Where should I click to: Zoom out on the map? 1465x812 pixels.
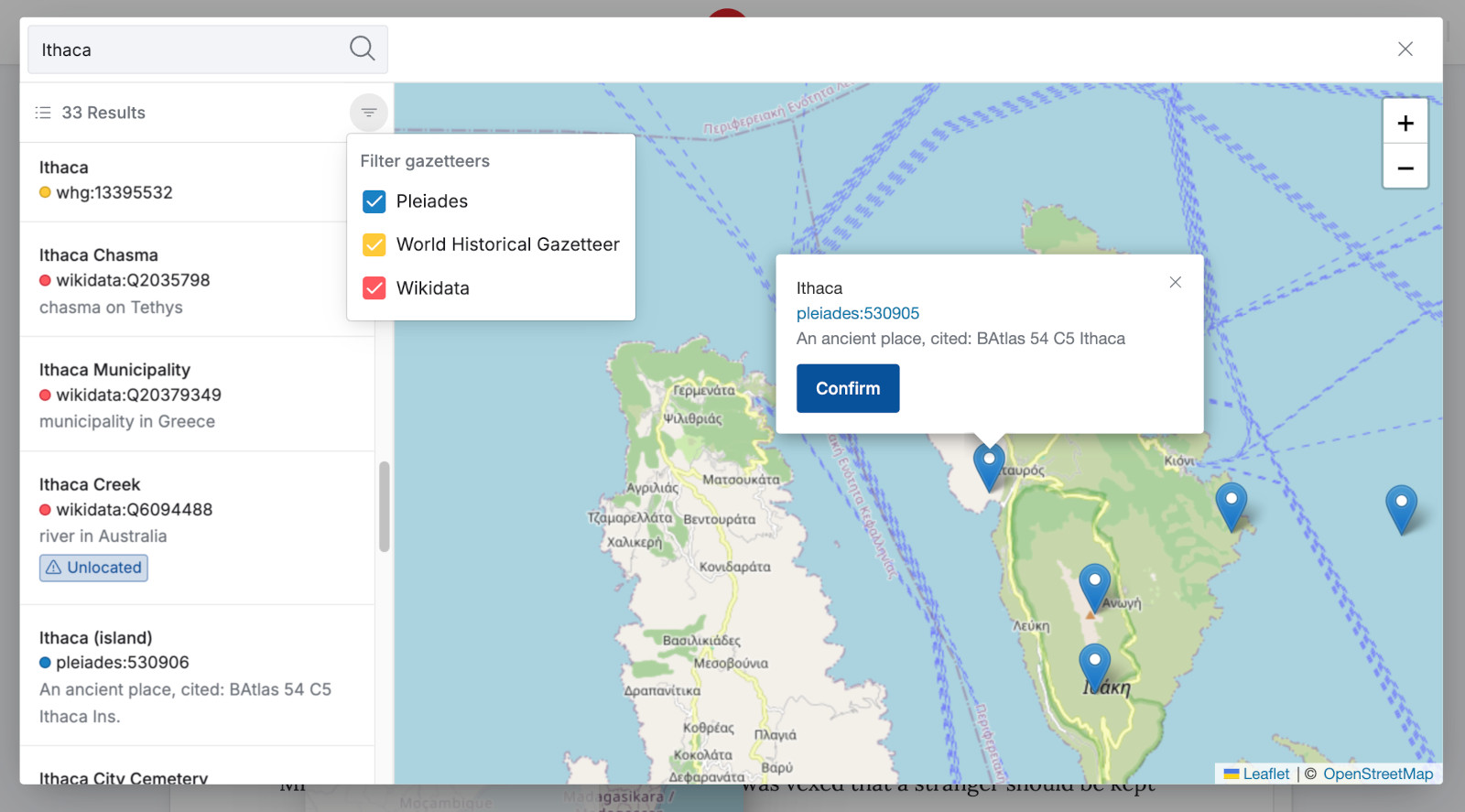click(x=1405, y=168)
